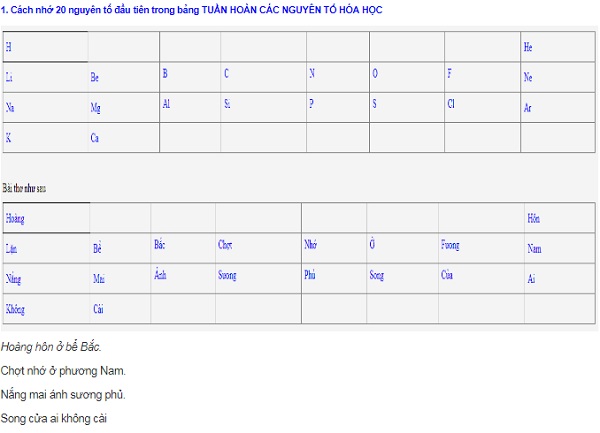
Task: Click the 'Si' element link
Action: (227, 103)
